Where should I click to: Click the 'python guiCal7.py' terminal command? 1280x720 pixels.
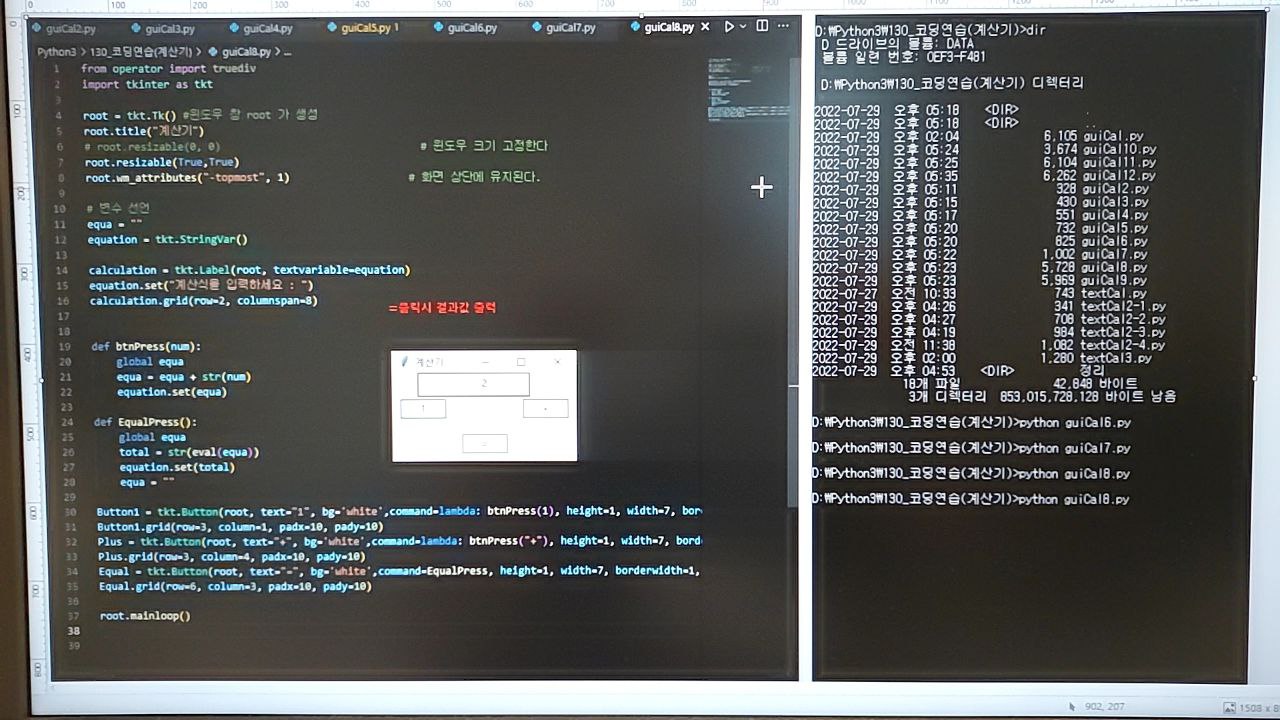1074,449
